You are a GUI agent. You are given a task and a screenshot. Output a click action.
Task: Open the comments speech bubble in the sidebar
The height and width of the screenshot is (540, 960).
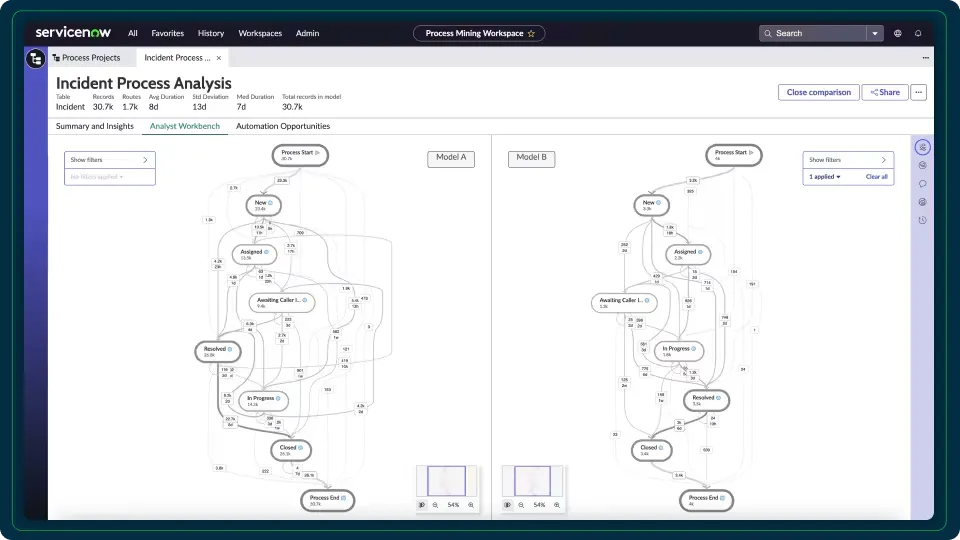[923, 184]
